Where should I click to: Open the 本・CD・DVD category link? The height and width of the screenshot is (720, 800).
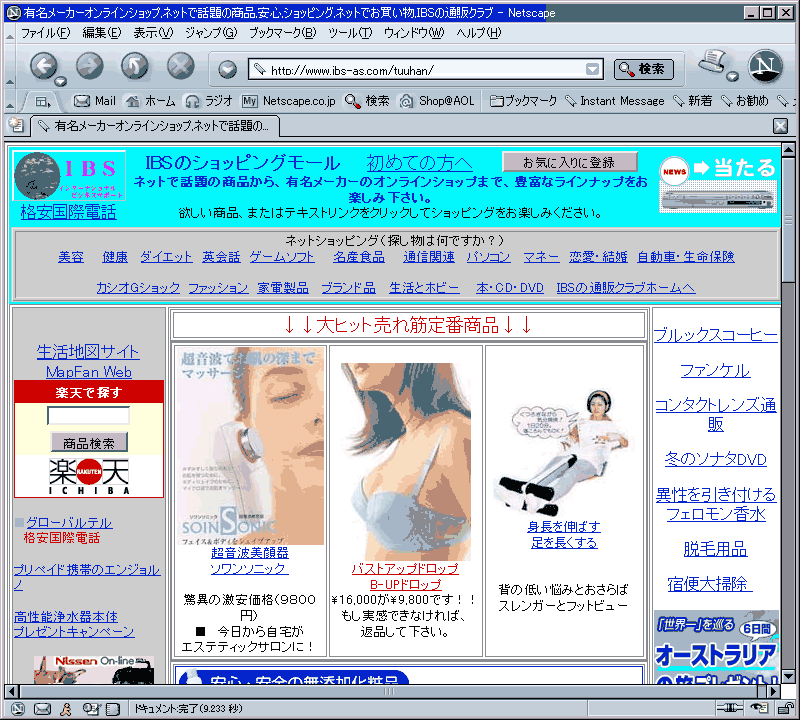point(510,288)
